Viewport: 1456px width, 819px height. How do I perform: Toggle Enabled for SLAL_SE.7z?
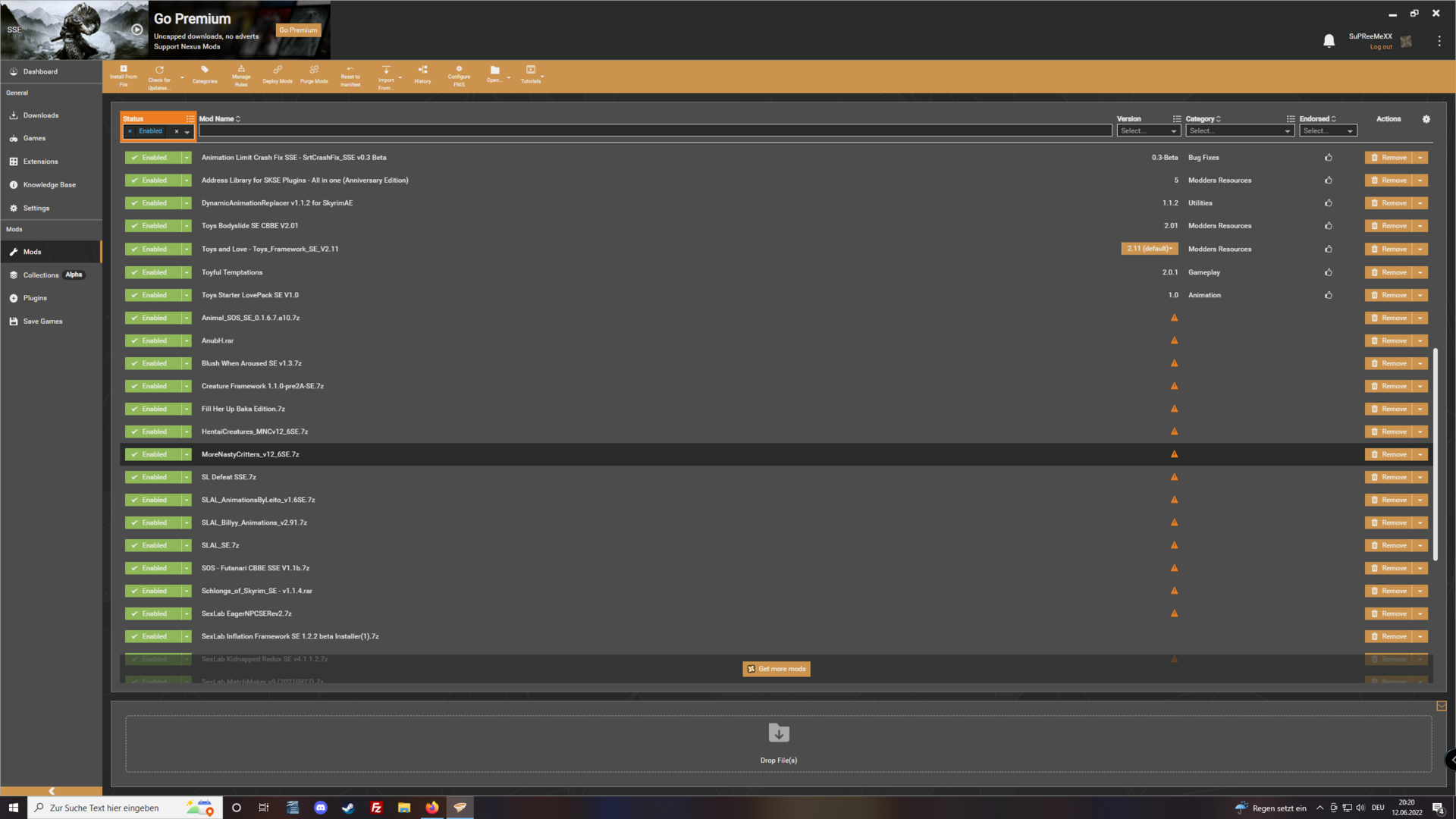point(153,545)
